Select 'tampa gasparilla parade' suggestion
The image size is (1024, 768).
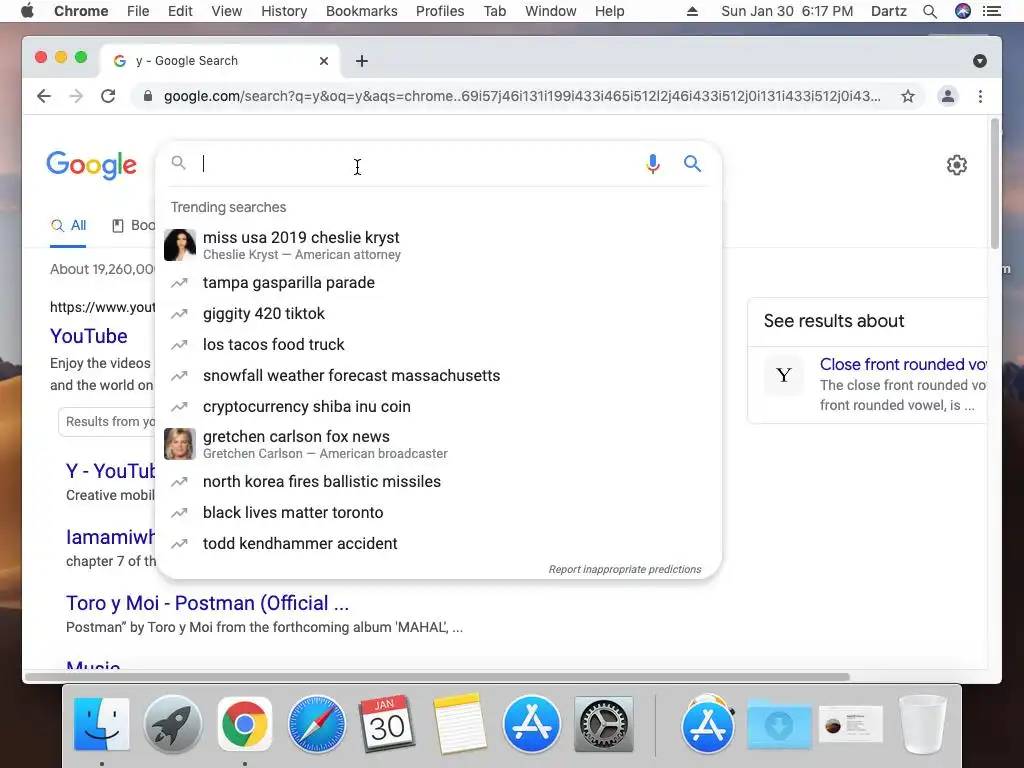439,283
